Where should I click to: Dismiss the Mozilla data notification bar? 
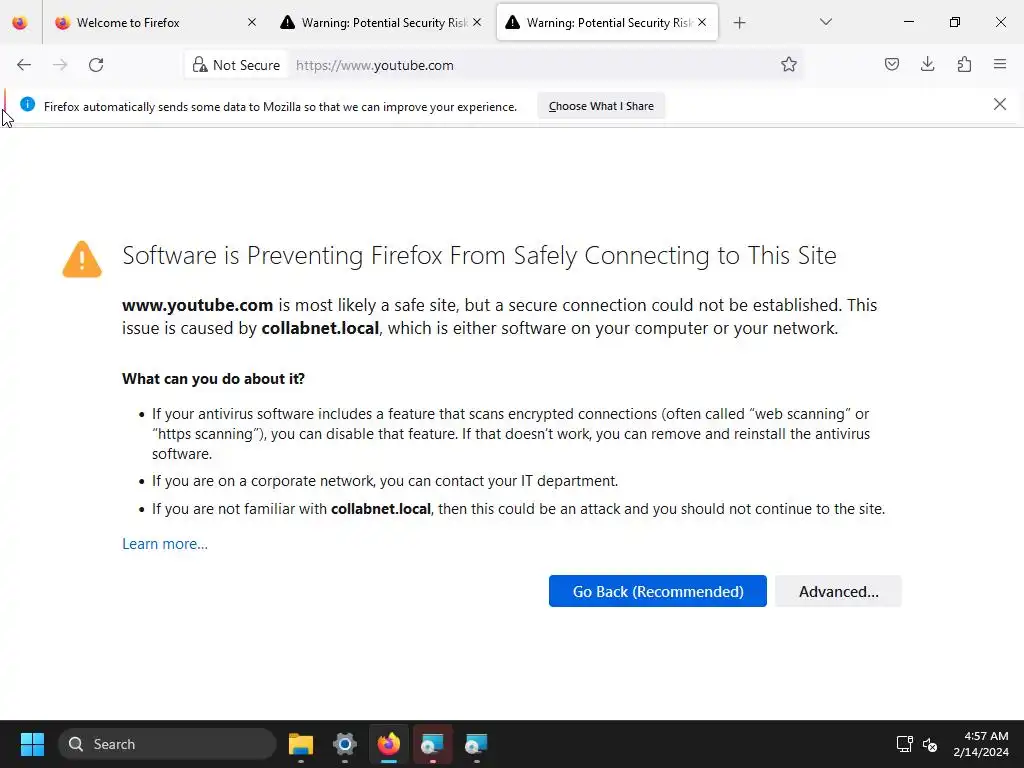click(x=999, y=104)
